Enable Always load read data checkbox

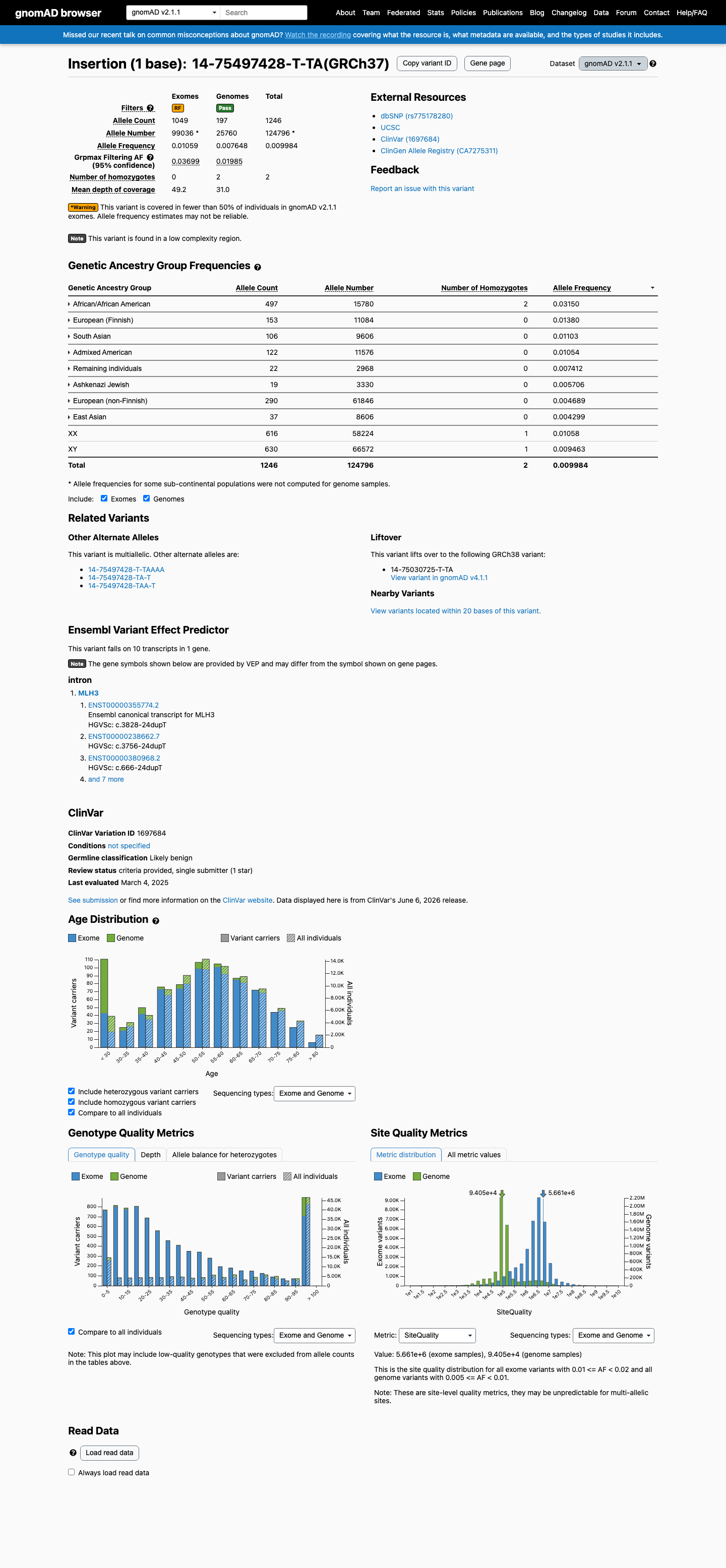[x=71, y=1472]
